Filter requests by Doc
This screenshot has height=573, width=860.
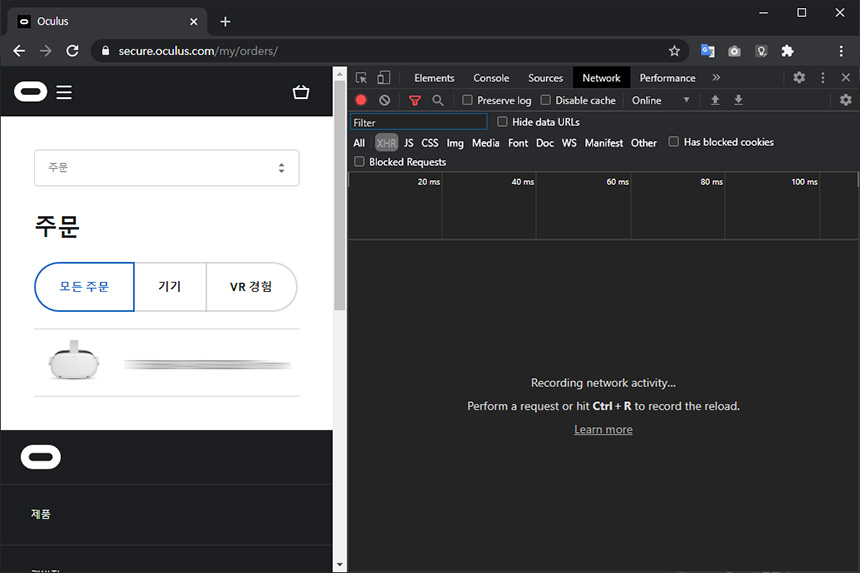(x=545, y=143)
